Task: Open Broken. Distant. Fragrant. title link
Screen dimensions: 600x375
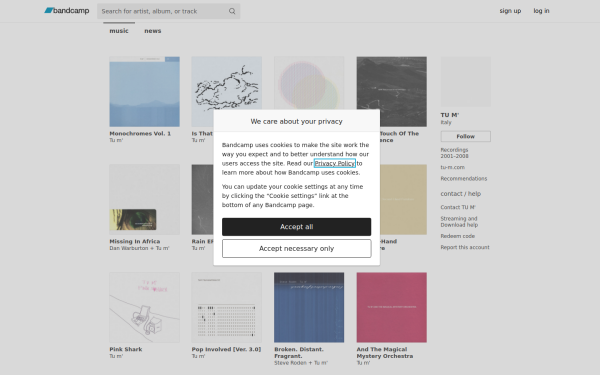Action: click(x=299, y=353)
